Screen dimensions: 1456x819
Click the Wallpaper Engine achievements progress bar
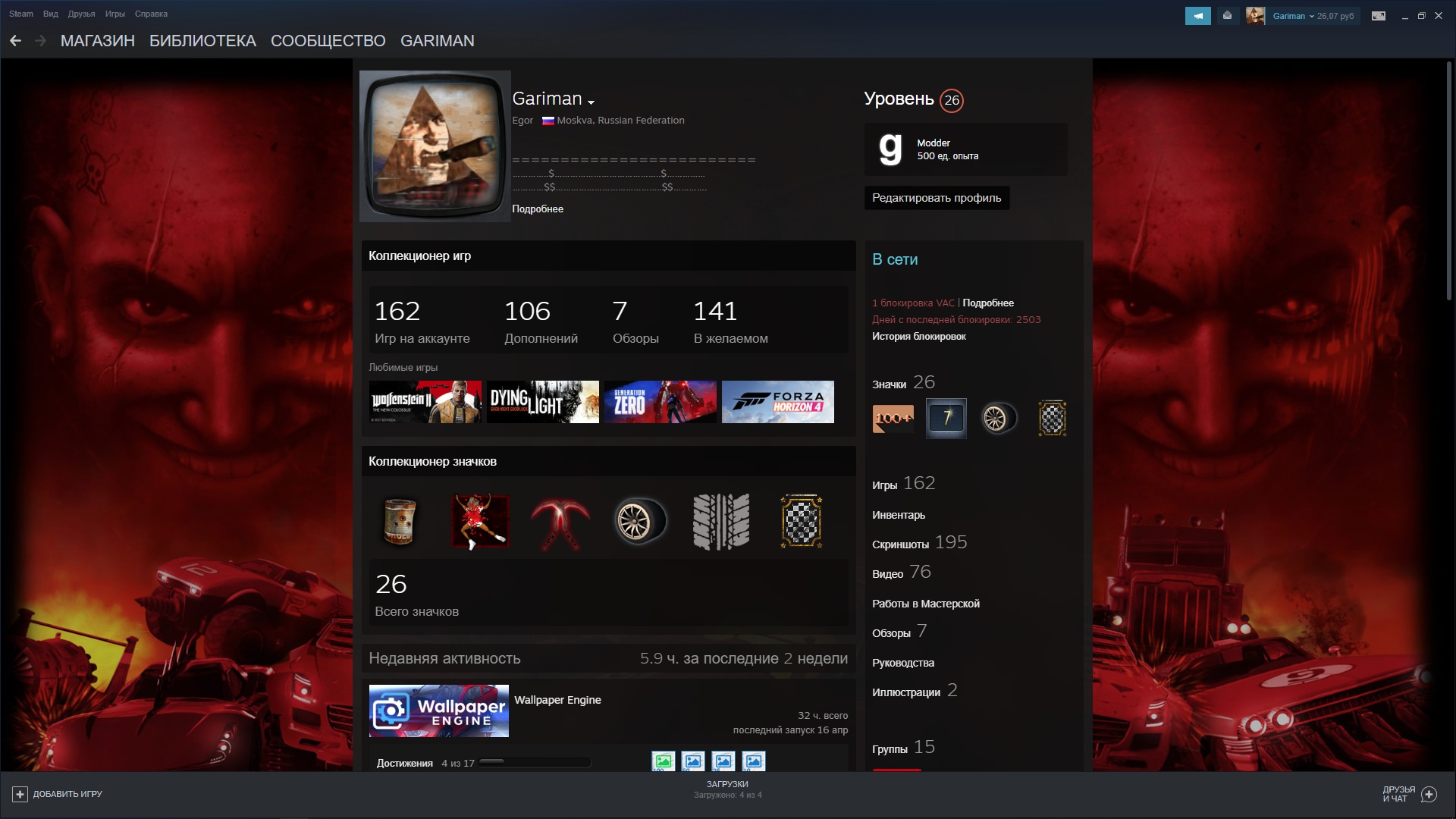tap(535, 762)
